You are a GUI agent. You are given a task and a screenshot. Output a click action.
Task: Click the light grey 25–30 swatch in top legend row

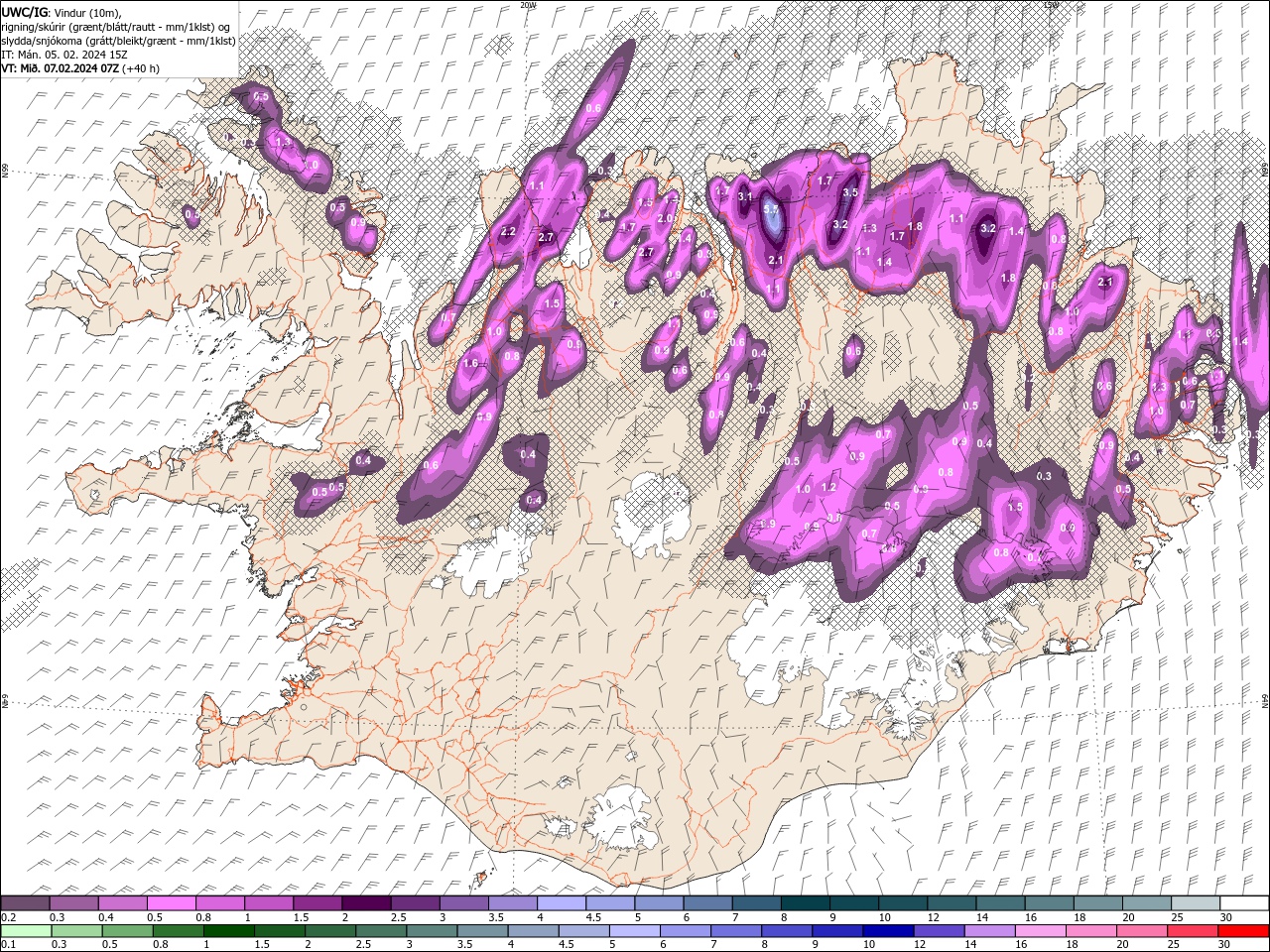pos(1196,903)
